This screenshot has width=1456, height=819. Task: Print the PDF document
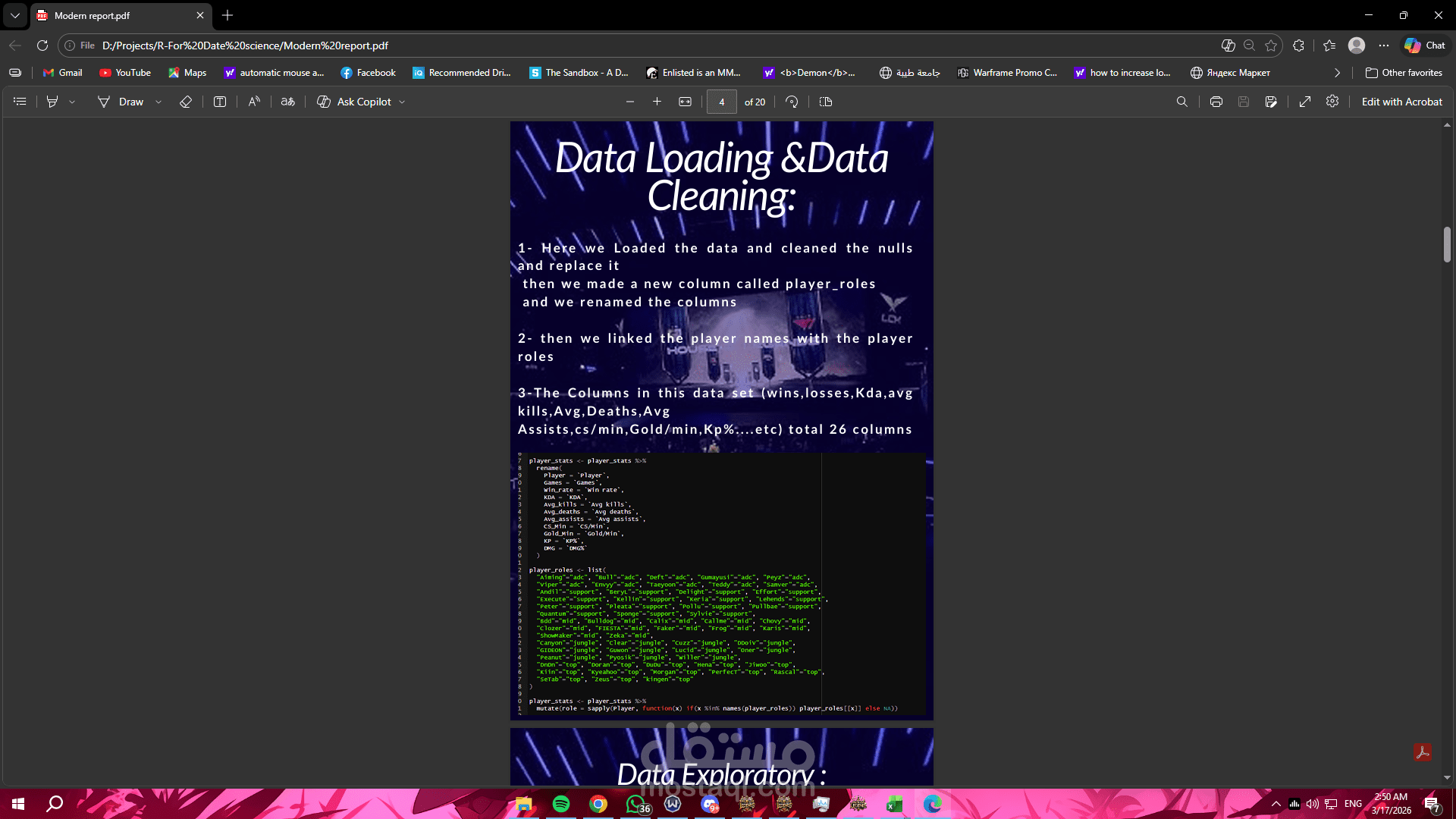1216,102
